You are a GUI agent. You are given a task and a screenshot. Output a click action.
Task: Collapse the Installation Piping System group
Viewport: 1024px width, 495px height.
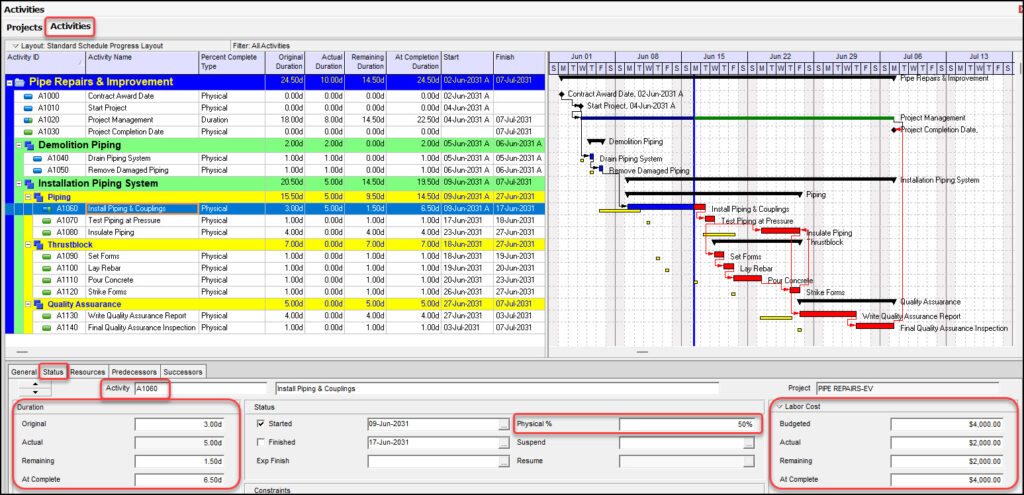coord(19,184)
